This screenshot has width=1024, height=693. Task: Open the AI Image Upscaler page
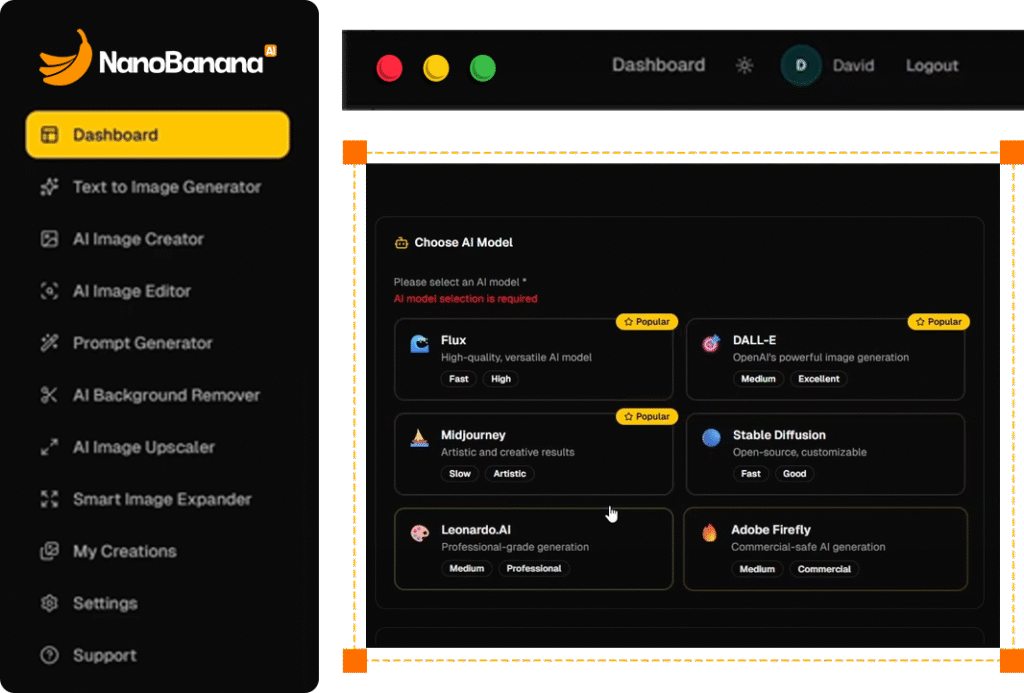click(x=143, y=447)
